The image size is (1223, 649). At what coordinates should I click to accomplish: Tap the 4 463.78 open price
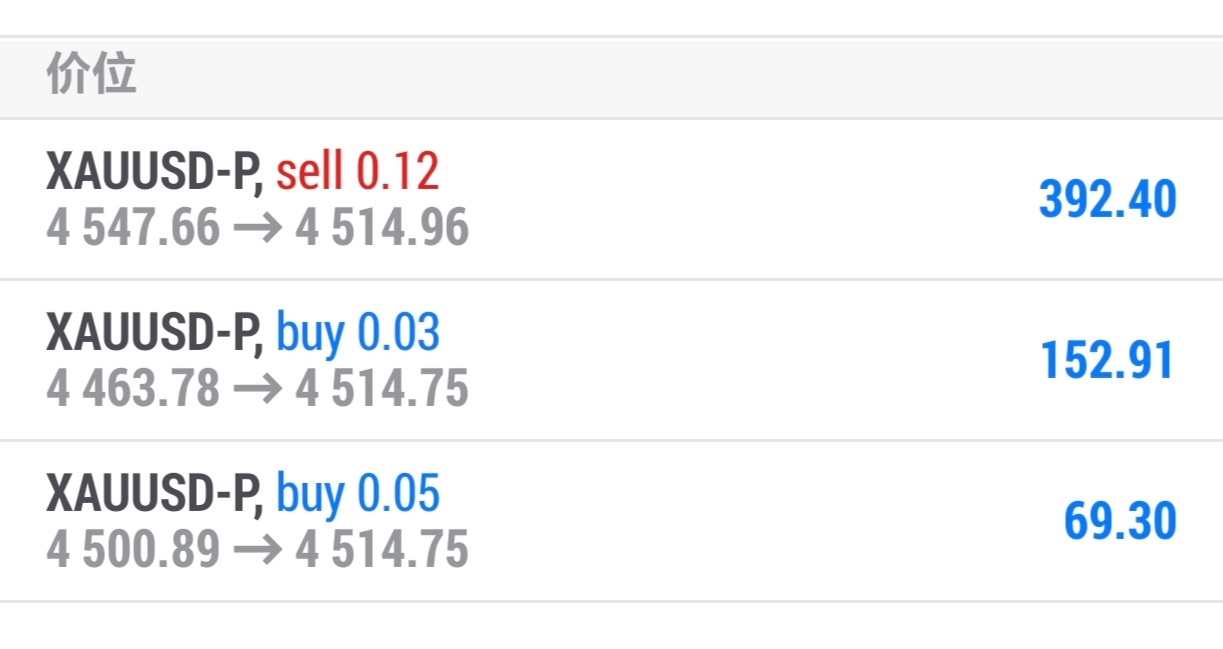132,389
